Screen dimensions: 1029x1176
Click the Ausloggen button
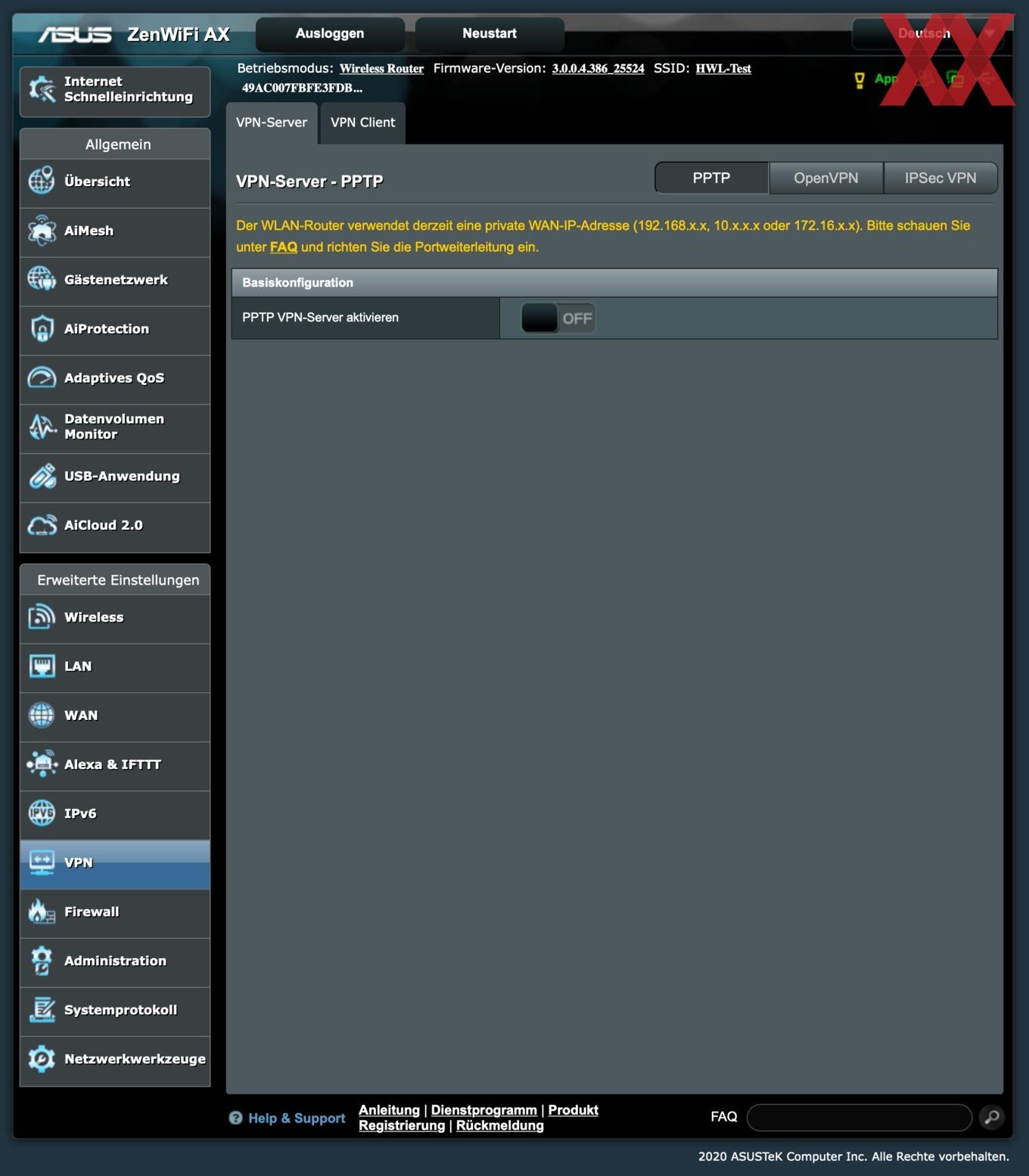coord(330,33)
